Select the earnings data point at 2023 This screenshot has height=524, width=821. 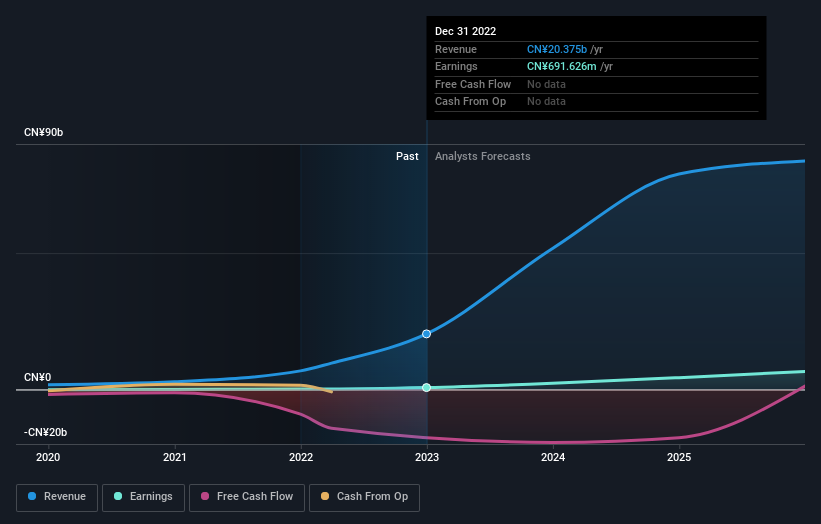coord(427,387)
